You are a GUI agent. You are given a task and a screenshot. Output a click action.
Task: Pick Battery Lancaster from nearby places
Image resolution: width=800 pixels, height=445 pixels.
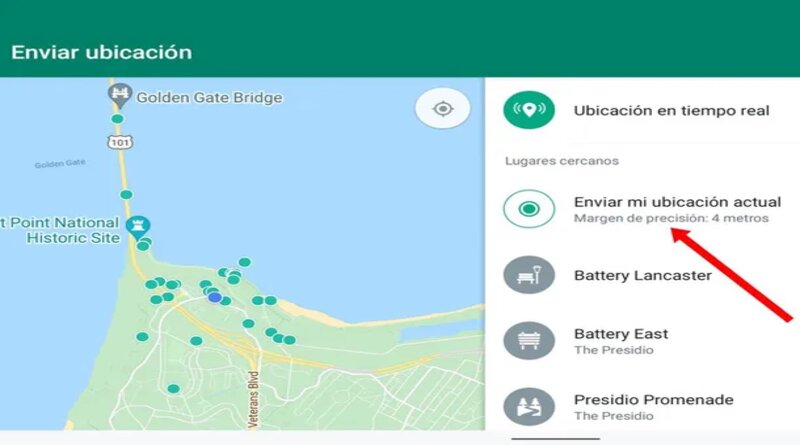coord(642,275)
